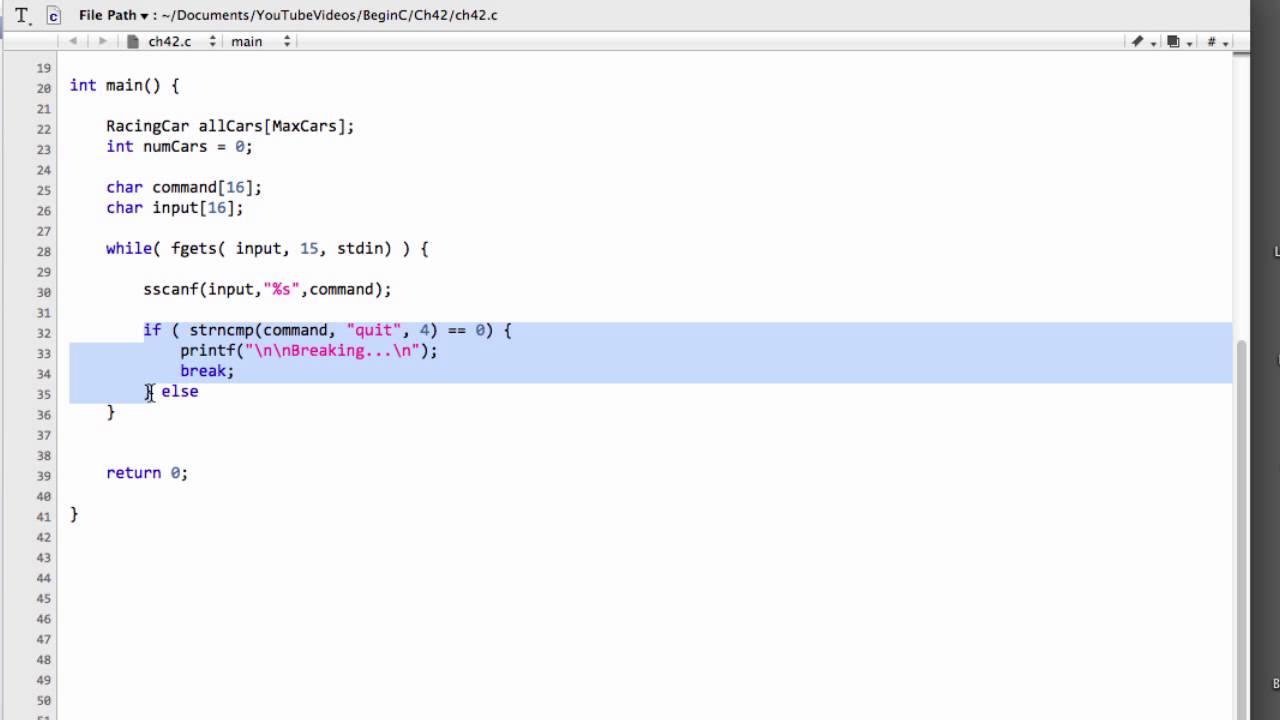This screenshot has width=1280, height=720.
Task: Click 'char command[16];' declaration
Action: pyautogui.click(x=184, y=187)
